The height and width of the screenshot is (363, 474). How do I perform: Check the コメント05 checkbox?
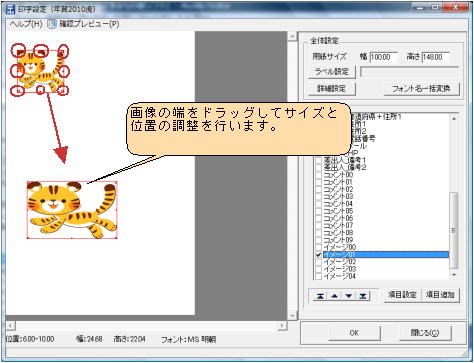[x=318, y=211]
